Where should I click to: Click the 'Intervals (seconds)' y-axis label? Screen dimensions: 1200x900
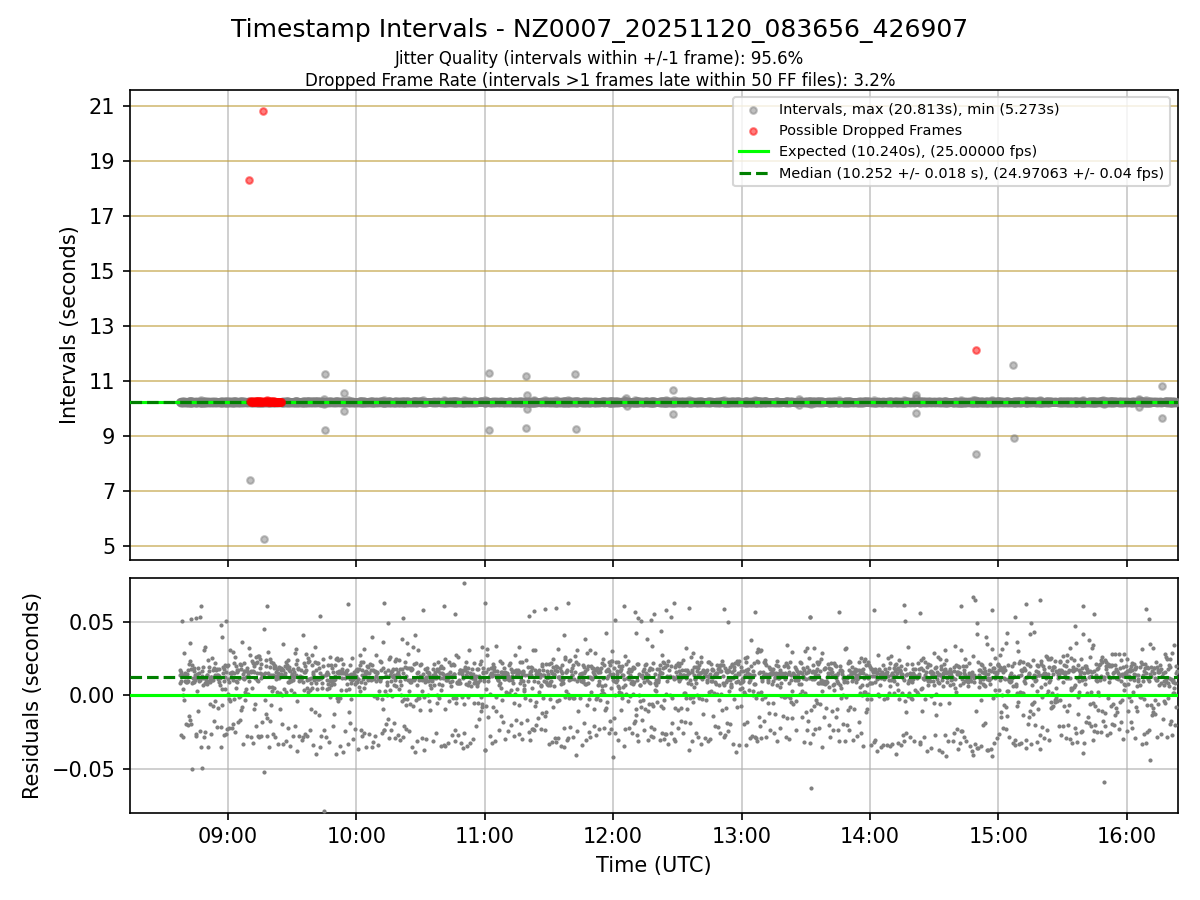pyautogui.click(x=68, y=325)
